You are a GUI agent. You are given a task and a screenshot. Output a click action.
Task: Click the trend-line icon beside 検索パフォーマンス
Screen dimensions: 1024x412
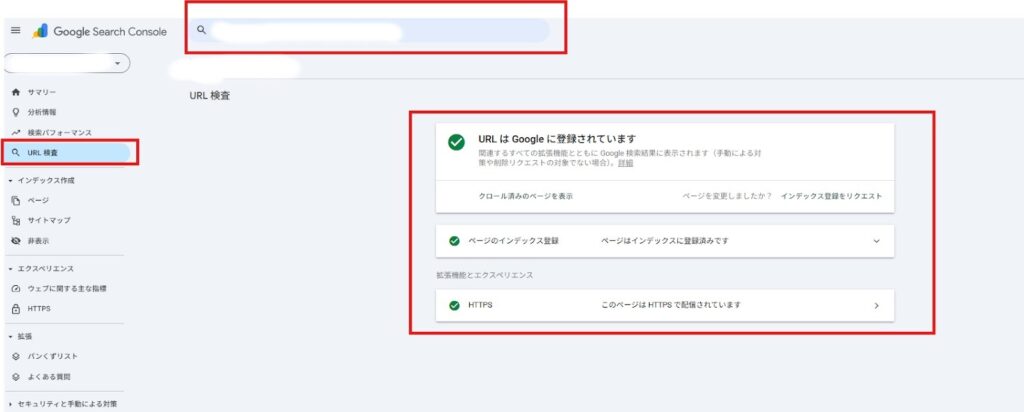[16, 133]
